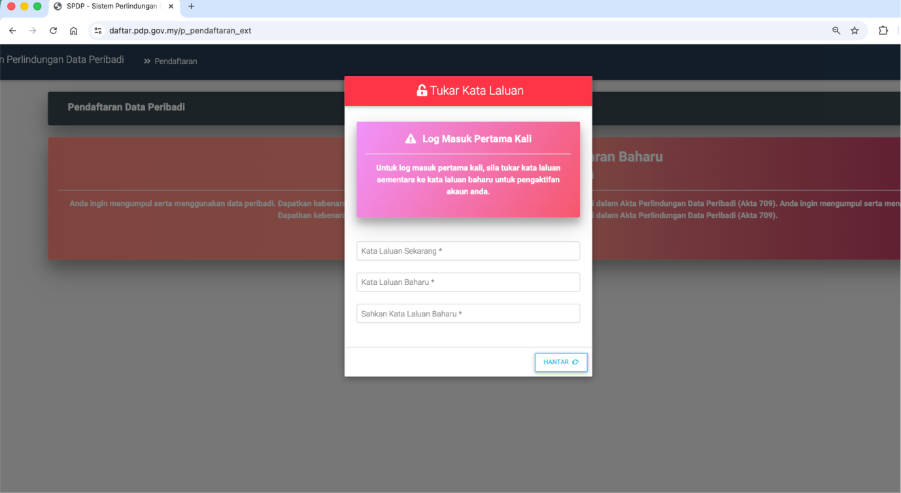
Task: Close the SPDP browser tab
Action: pyautogui.click(x=171, y=6)
